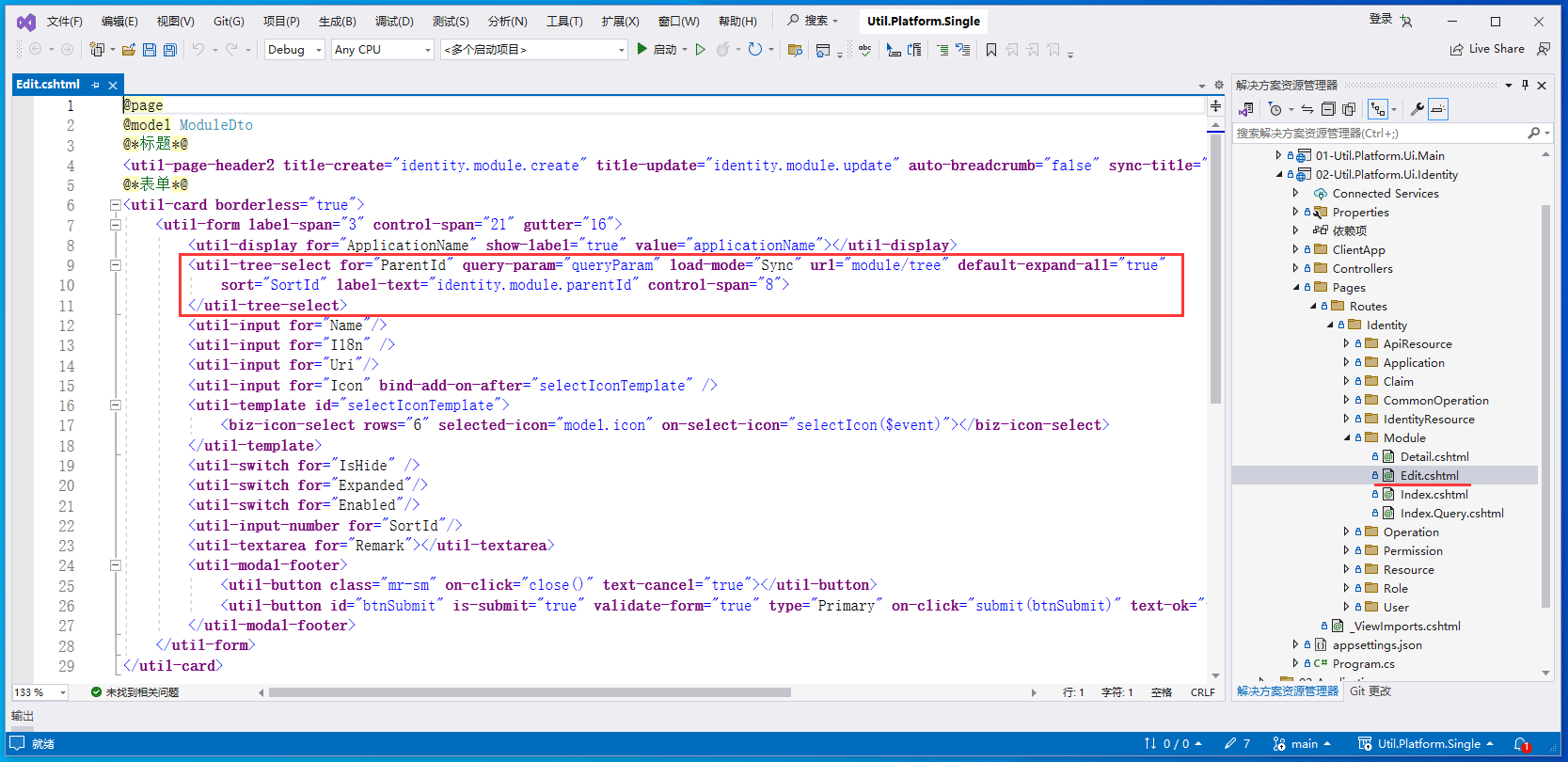Click the Navigate Back arrow icon
Viewport: 1568px width, 762px height.
36,49
